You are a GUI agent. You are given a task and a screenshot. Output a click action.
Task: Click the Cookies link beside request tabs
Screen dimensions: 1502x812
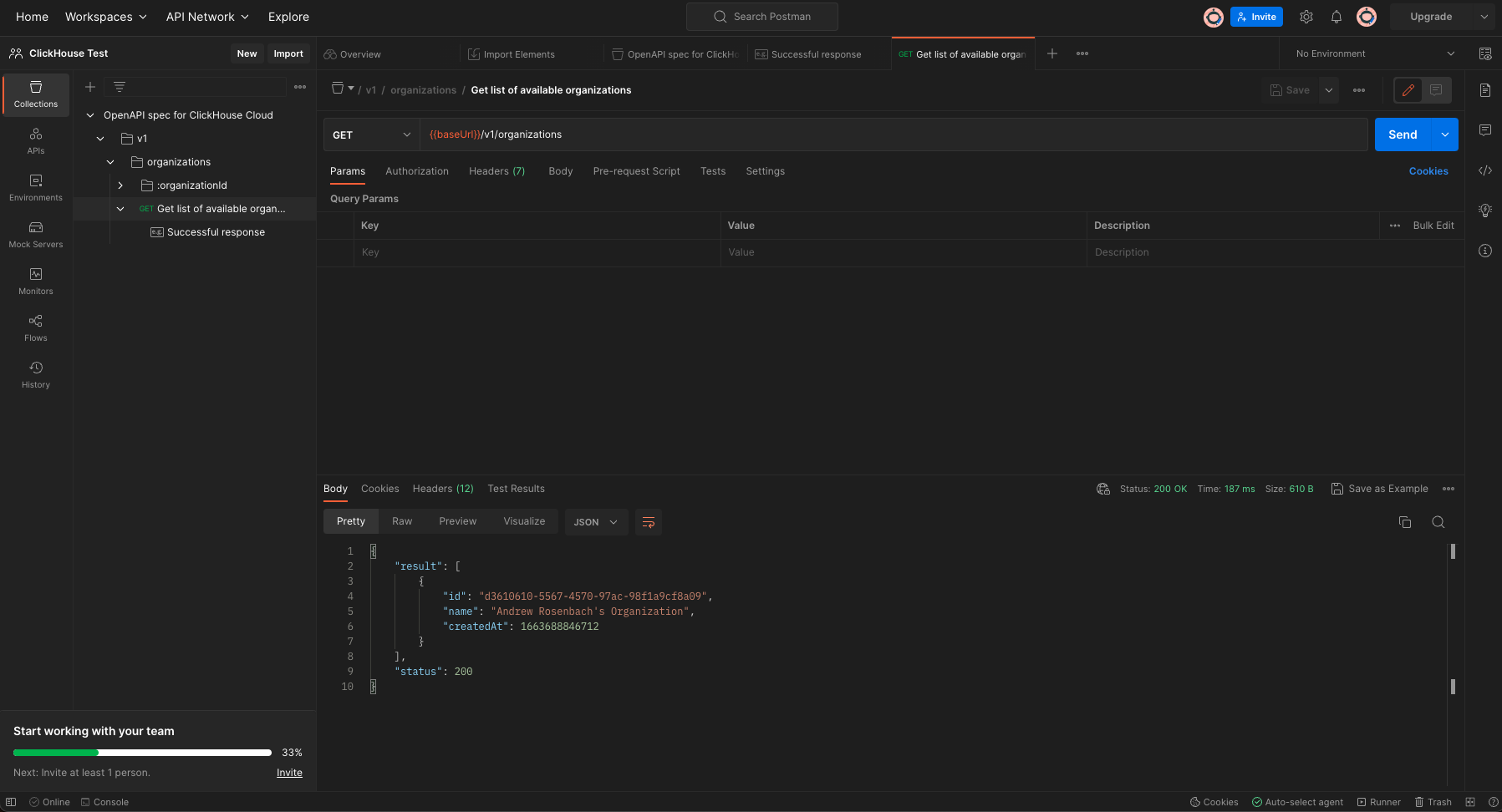pos(1428,171)
